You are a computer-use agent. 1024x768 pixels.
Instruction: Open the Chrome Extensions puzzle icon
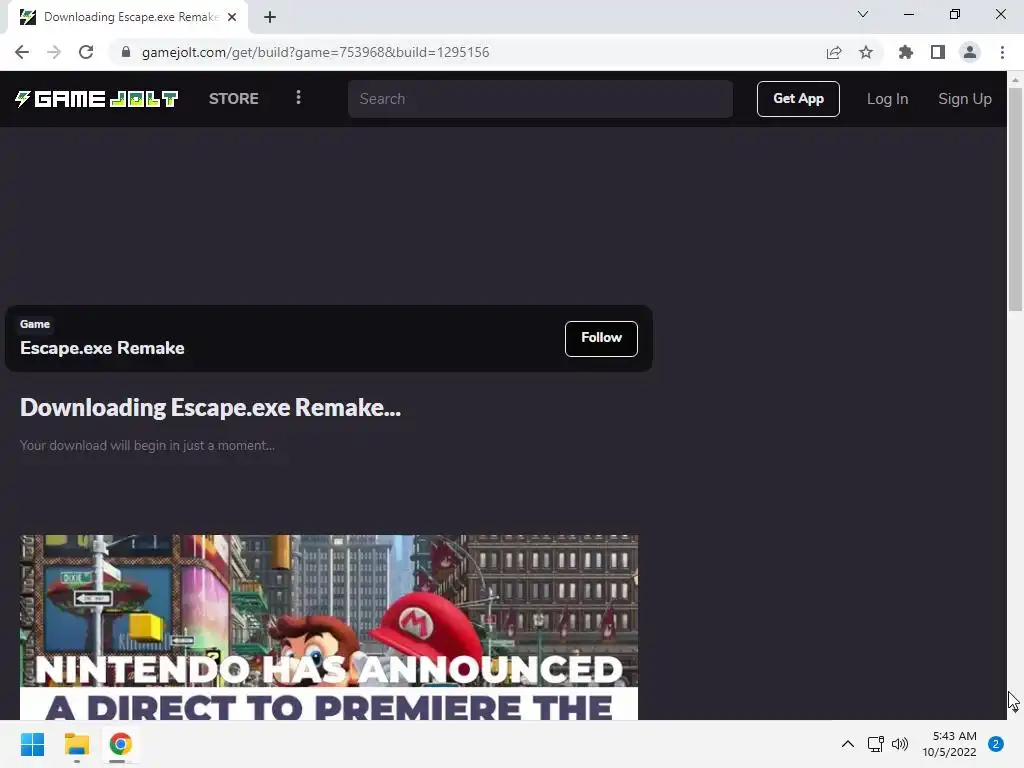[x=905, y=52]
